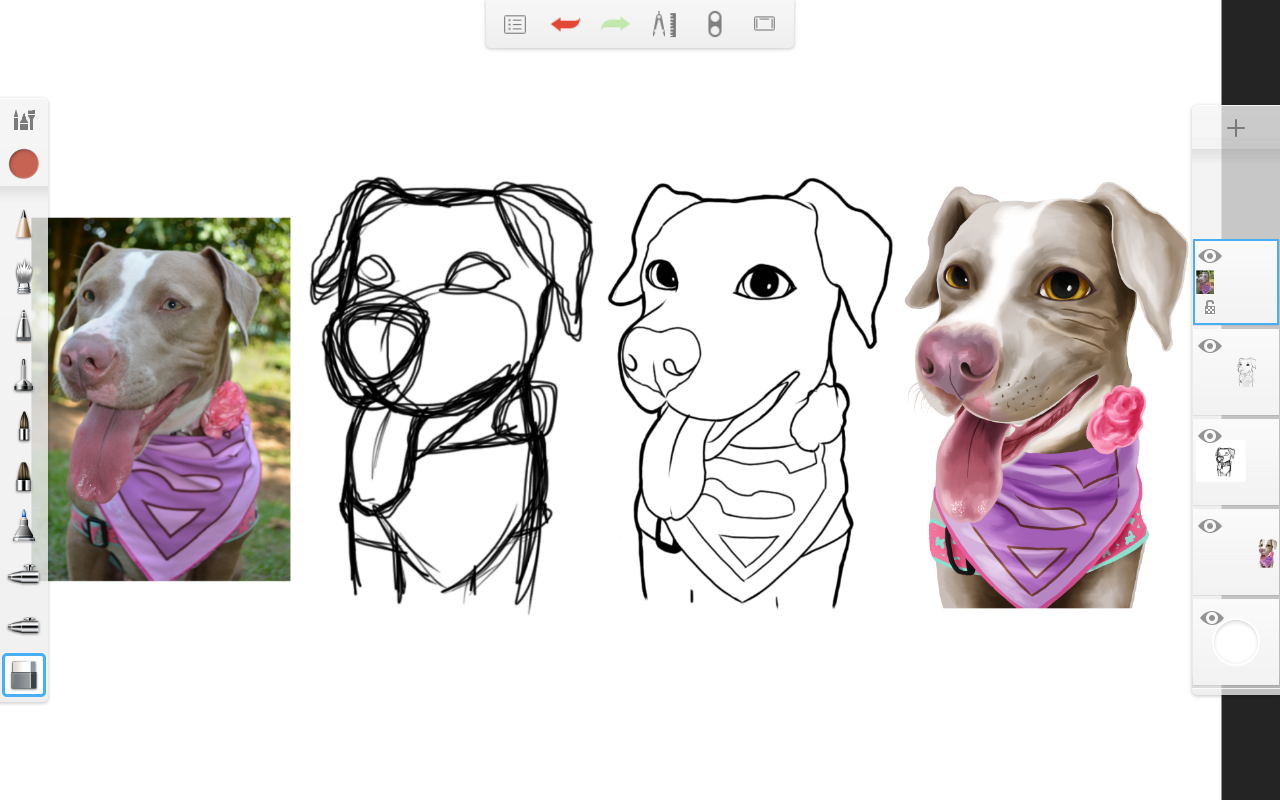
Task: Select the bristle fan brush
Action: pyautogui.click(x=23, y=275)
